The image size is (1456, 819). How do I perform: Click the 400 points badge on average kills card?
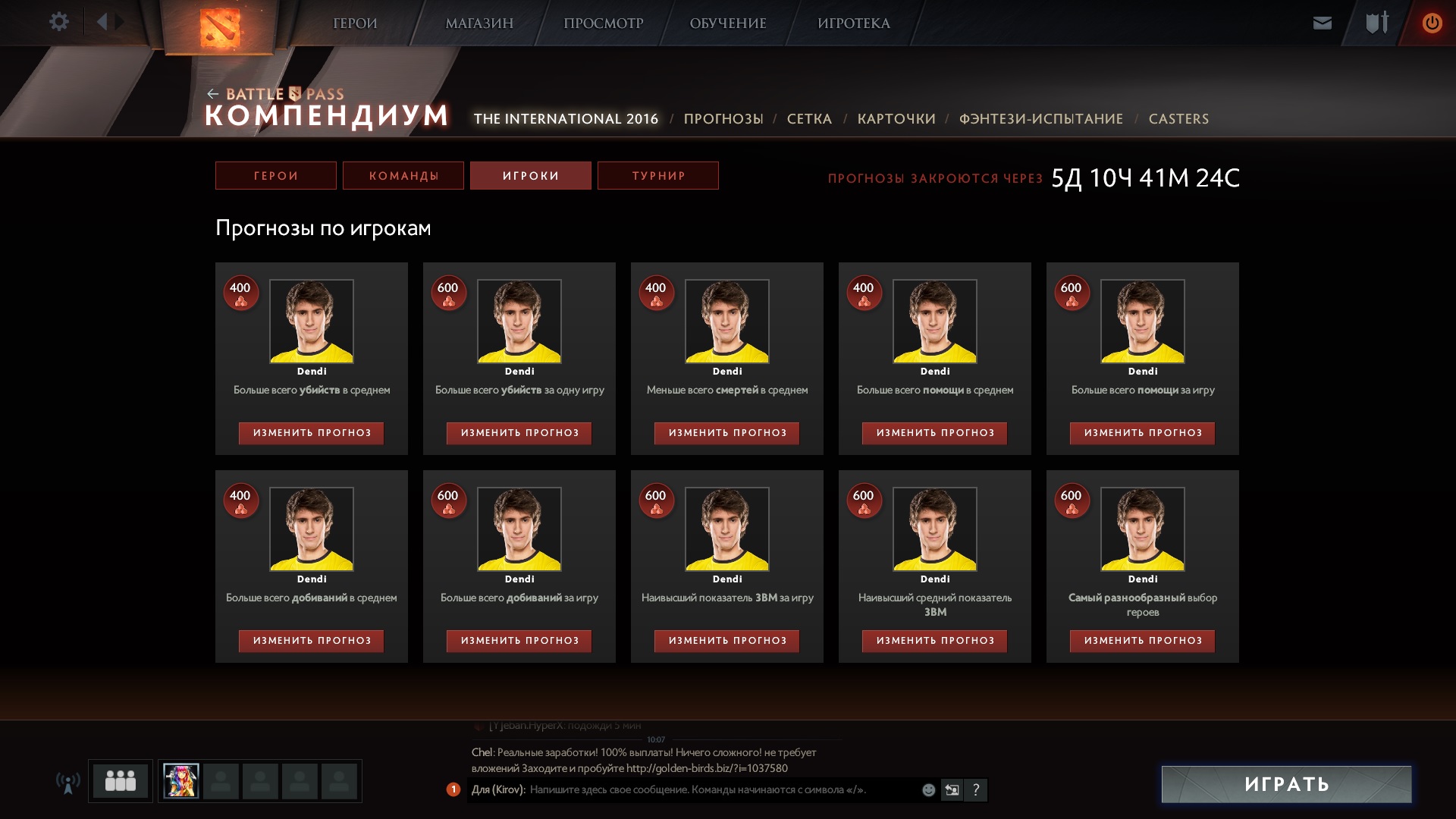240,293
